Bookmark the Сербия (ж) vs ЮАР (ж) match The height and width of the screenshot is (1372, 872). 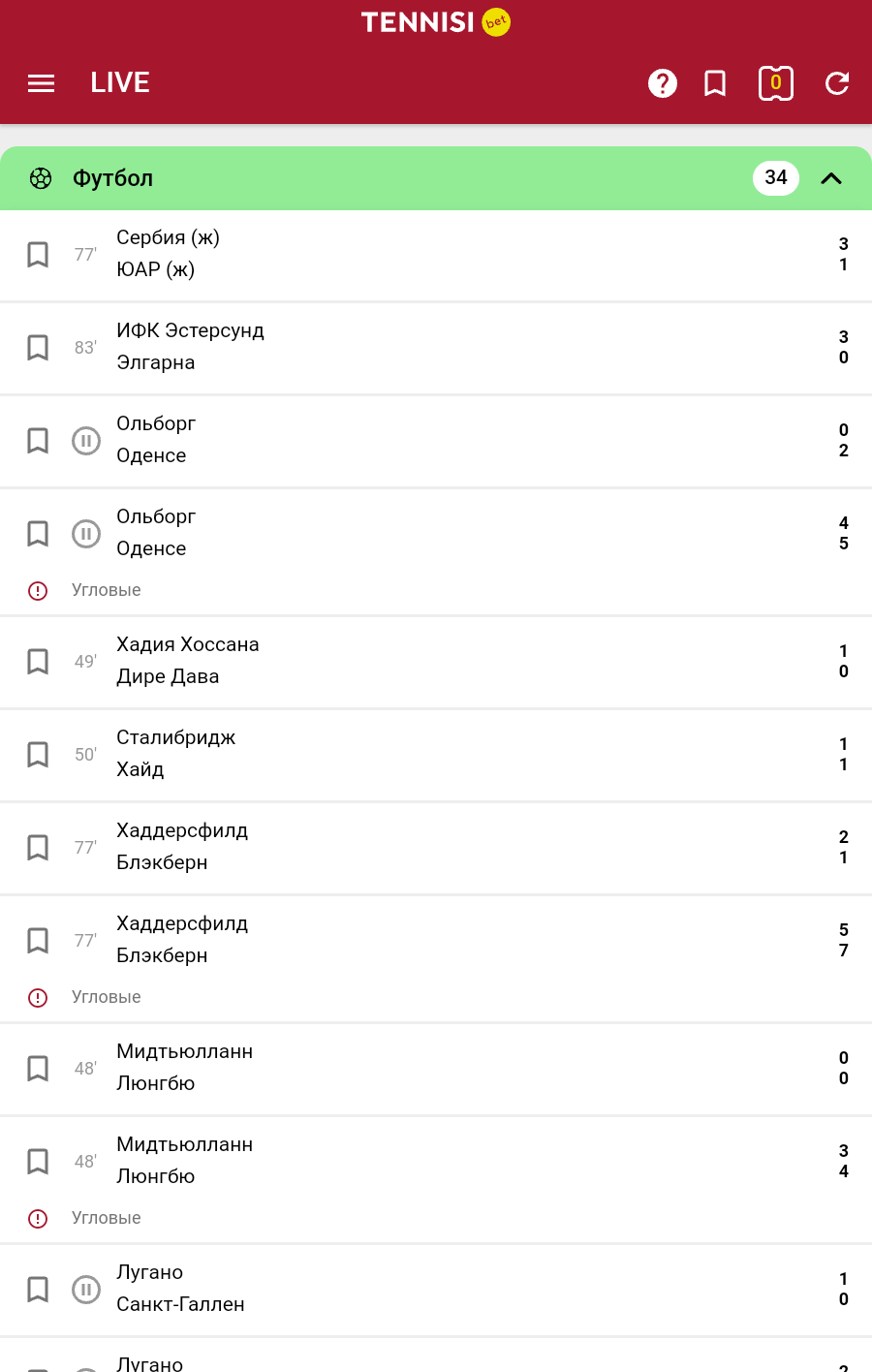[38, 255]
